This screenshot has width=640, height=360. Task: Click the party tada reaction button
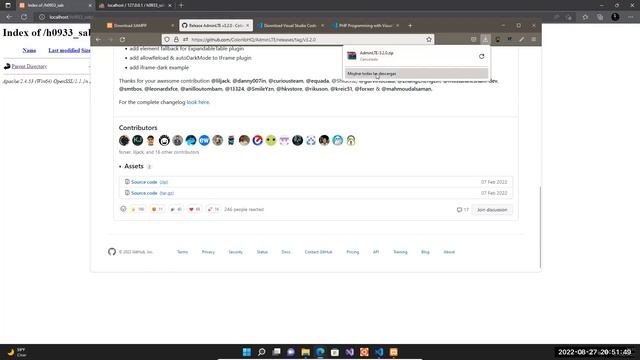(176, 209)
